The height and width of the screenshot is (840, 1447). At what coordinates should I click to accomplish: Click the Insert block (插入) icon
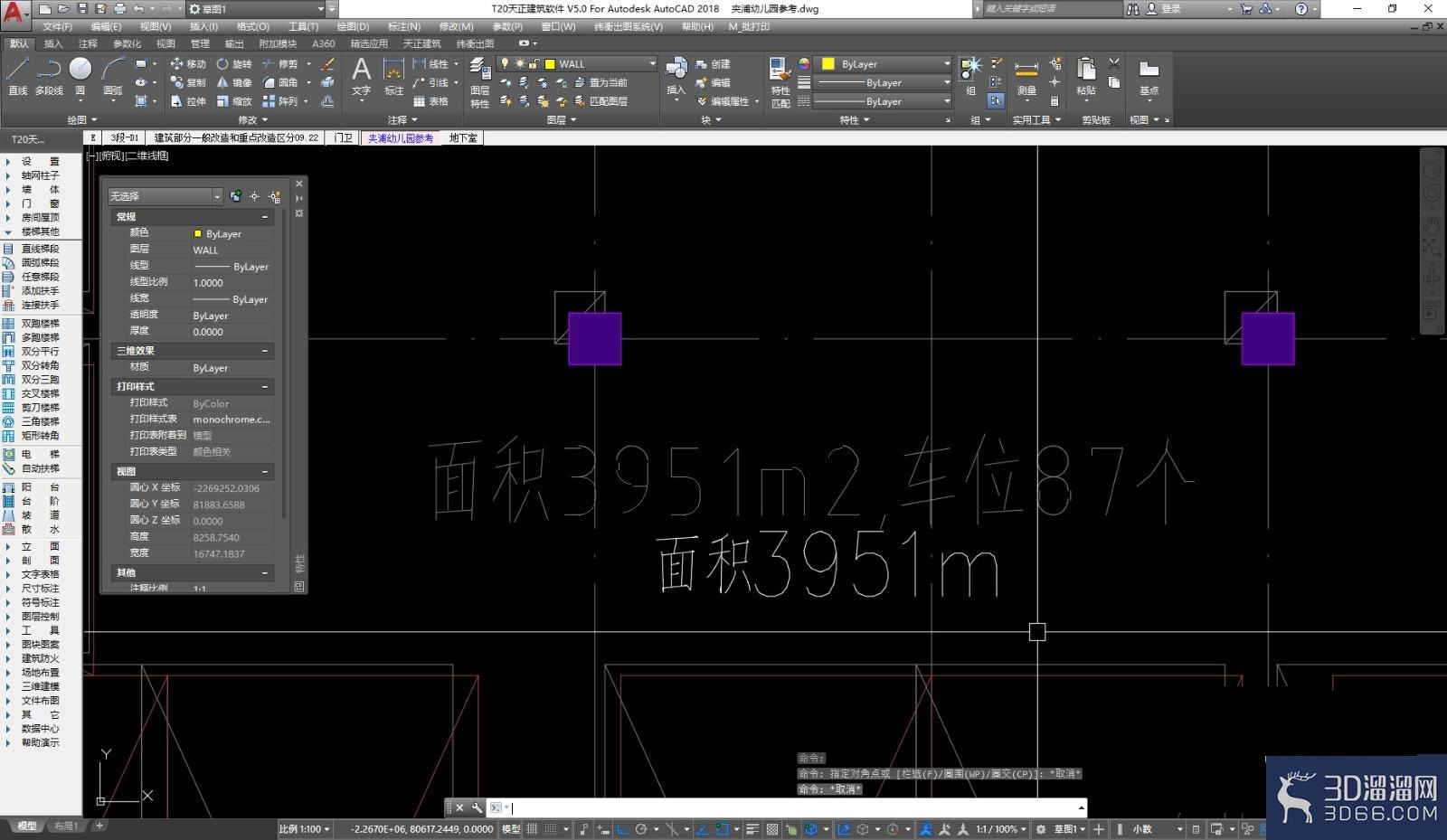pos(676,77)
